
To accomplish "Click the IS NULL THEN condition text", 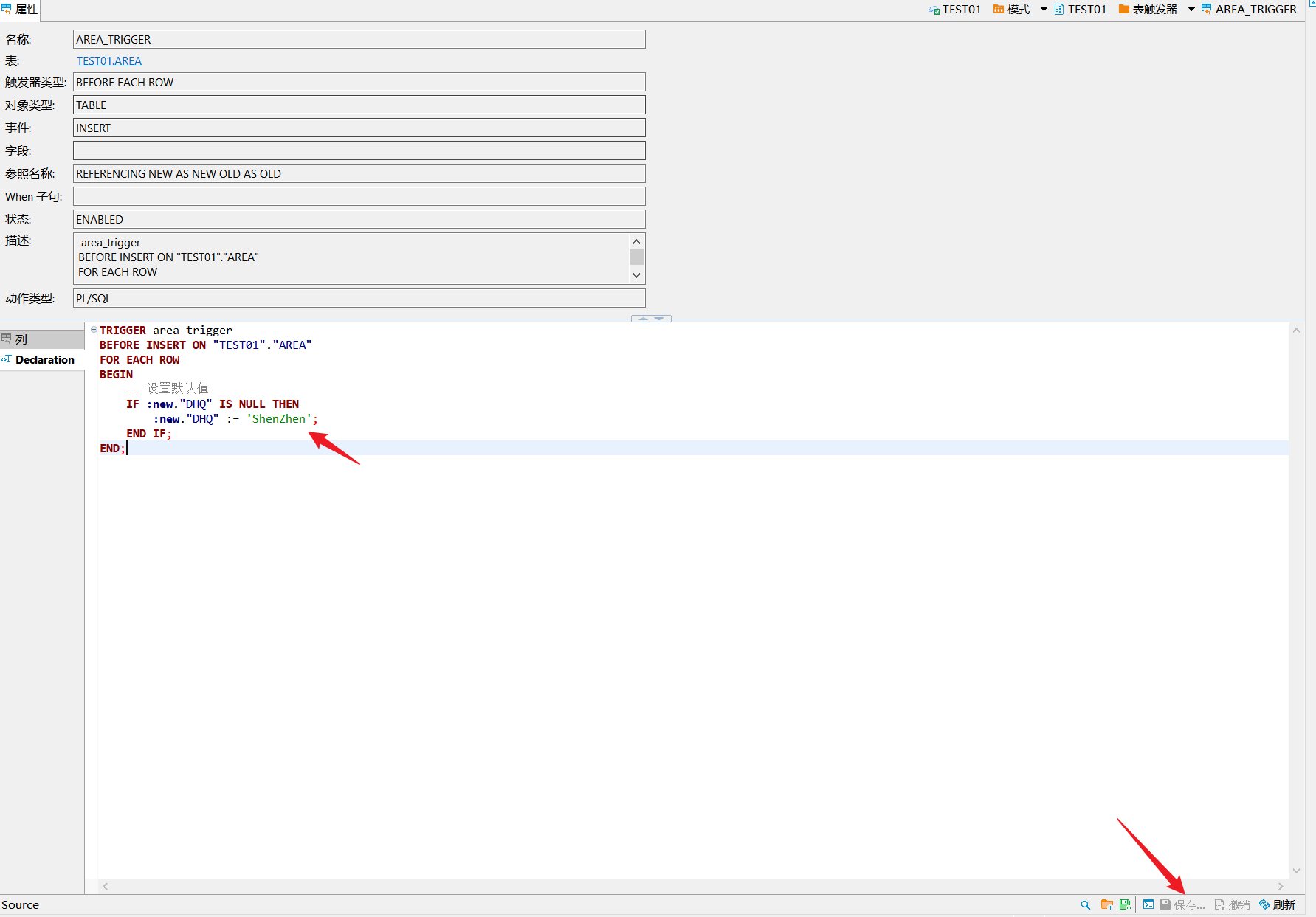I will click(259, 404).
